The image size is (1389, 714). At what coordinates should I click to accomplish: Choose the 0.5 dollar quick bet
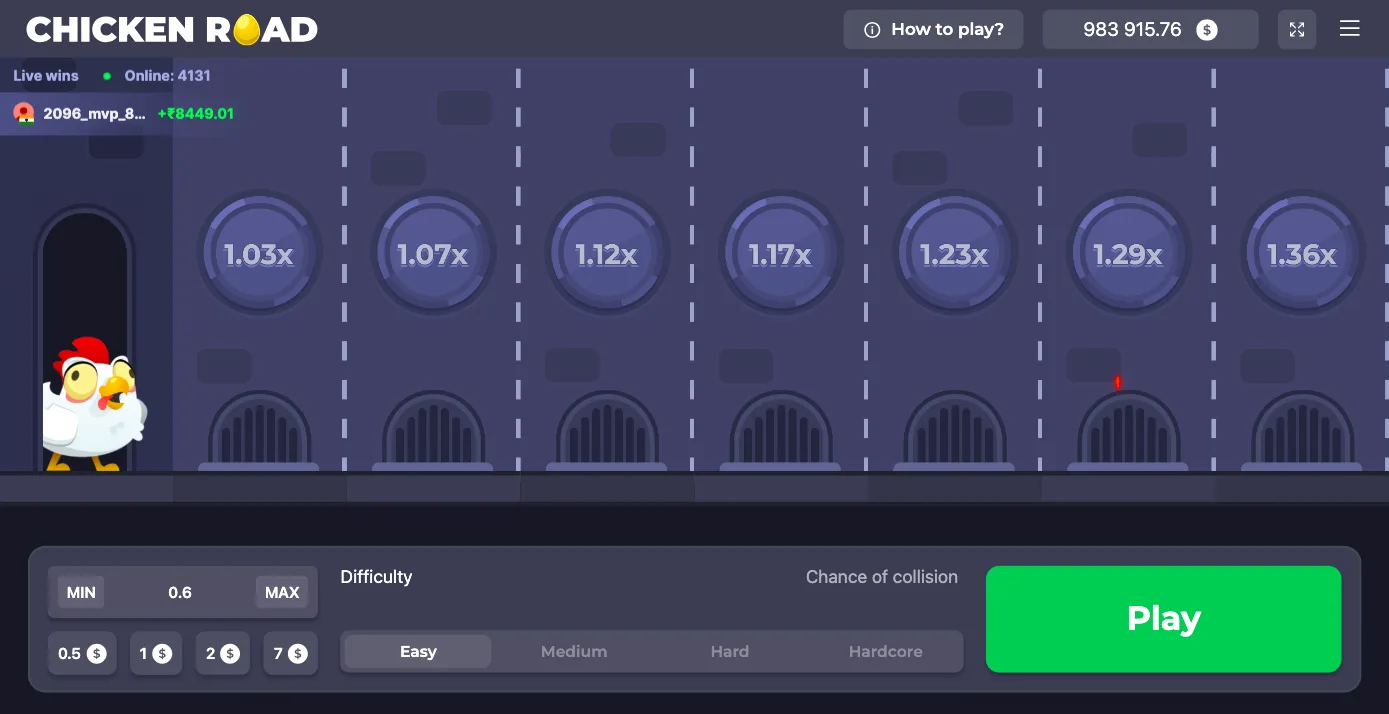(x=82, y=654)
